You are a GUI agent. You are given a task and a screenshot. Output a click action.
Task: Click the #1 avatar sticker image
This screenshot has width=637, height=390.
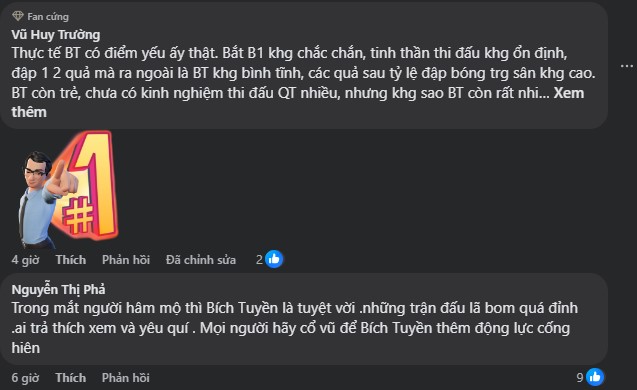click(69, 189)
